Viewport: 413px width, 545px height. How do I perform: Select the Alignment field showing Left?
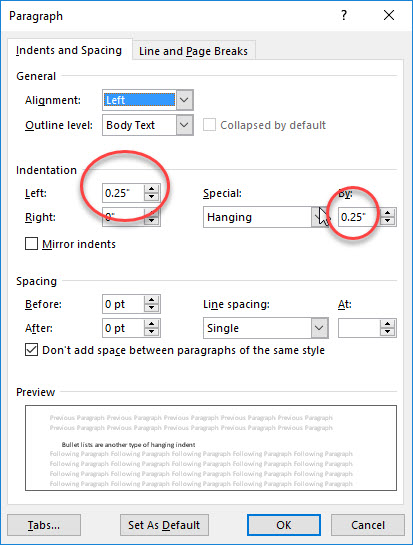tap(139, 100)
